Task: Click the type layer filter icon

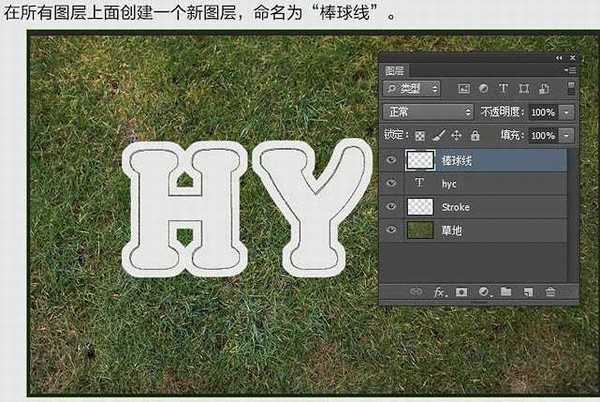Action: click(502, 89)
